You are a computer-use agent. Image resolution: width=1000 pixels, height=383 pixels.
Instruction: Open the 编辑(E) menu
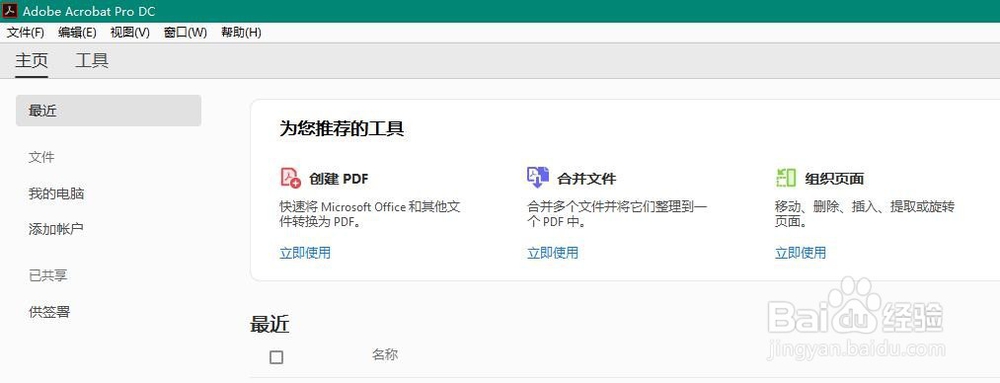pyautogui.click(x=77, y=33)
